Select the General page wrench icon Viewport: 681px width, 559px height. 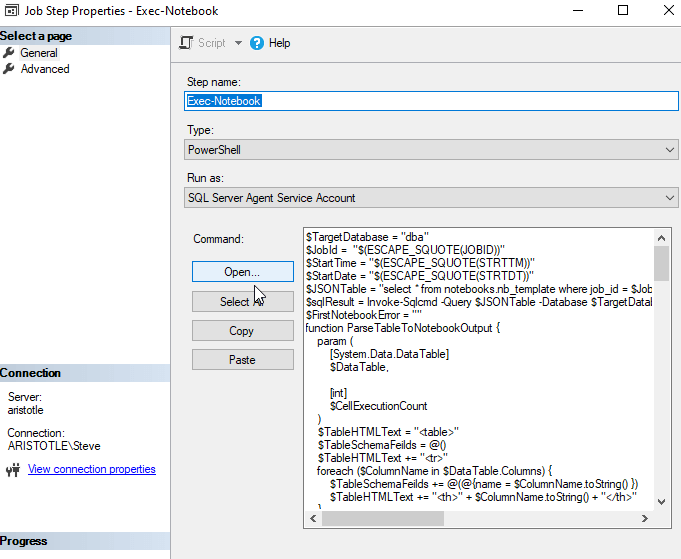click(x=9, y=53)
